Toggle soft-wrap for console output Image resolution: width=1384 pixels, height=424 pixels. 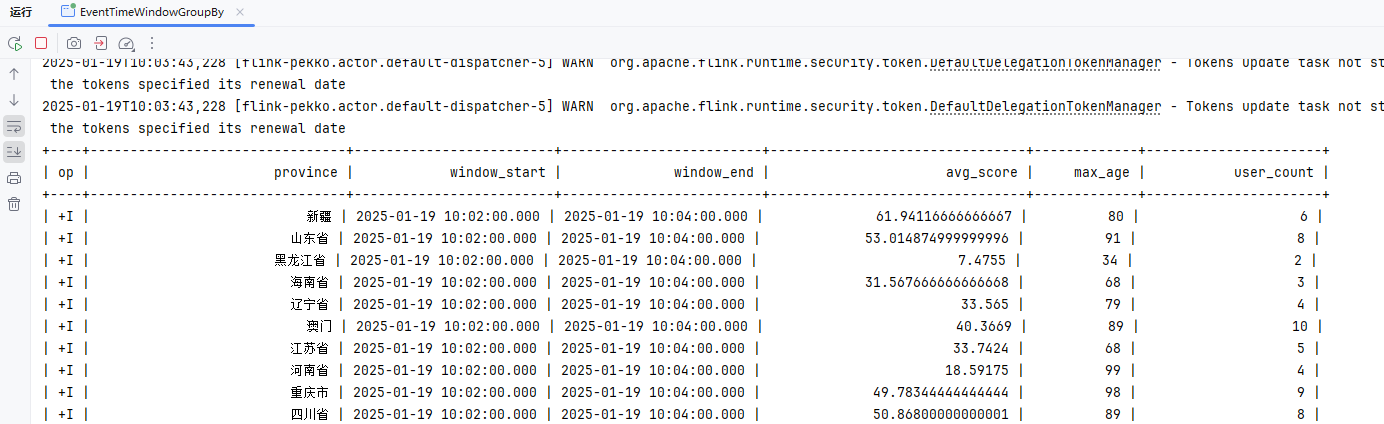click(x=14, y=126)
